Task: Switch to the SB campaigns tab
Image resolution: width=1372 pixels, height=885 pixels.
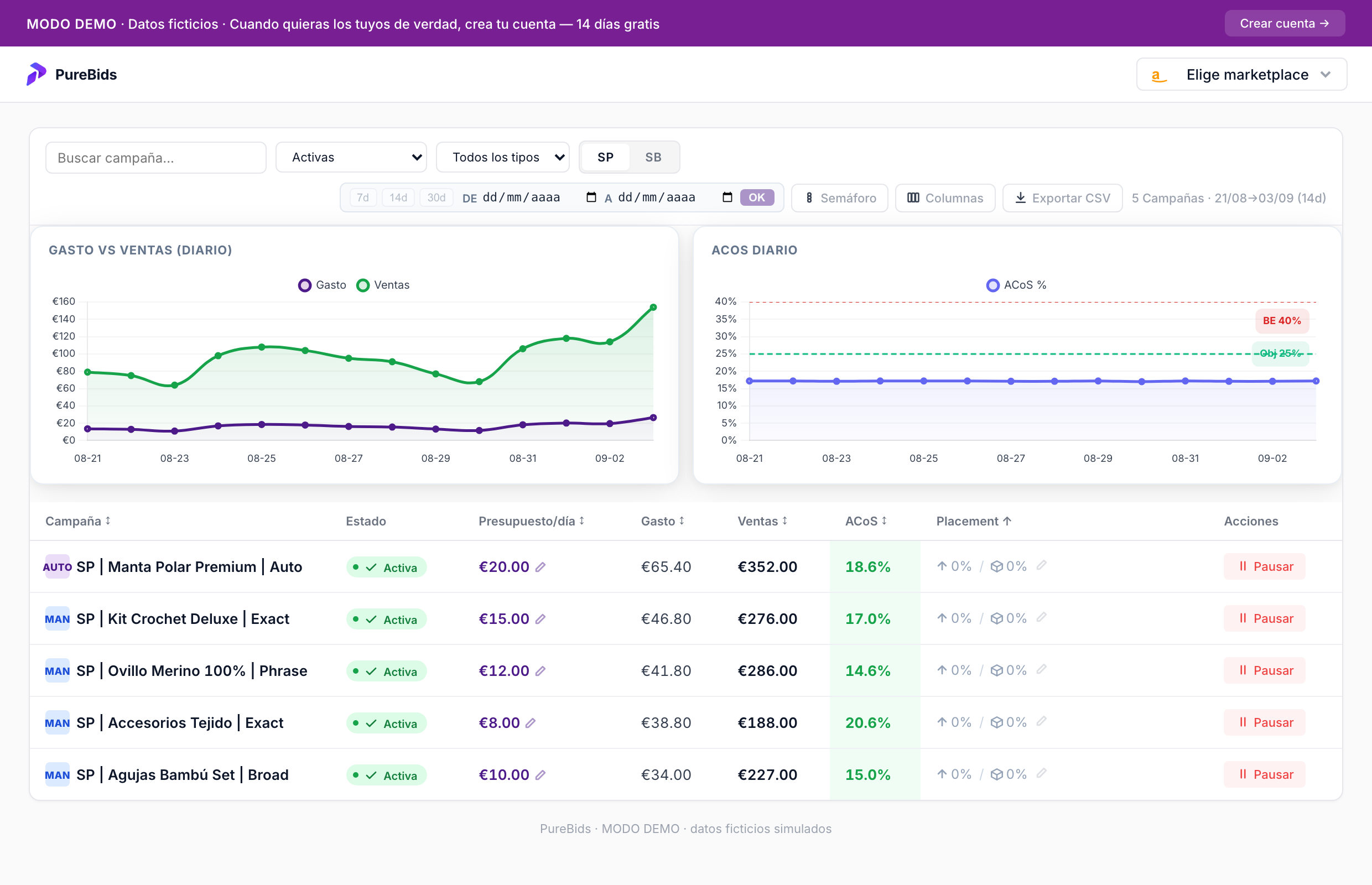Action: (653, 158)
